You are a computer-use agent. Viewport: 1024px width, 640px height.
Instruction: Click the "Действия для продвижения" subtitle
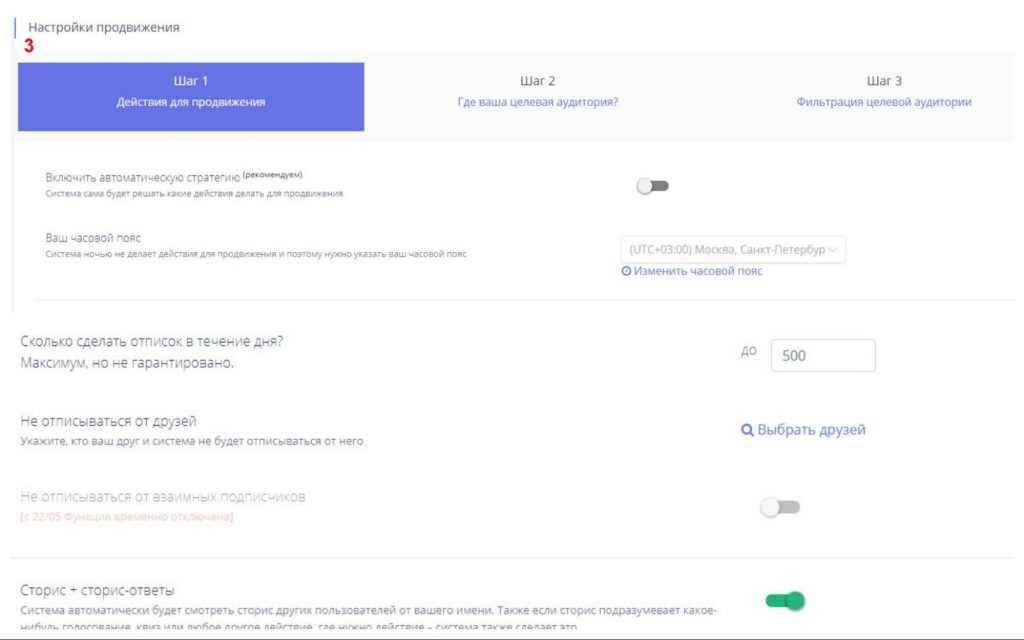point(191,102)
